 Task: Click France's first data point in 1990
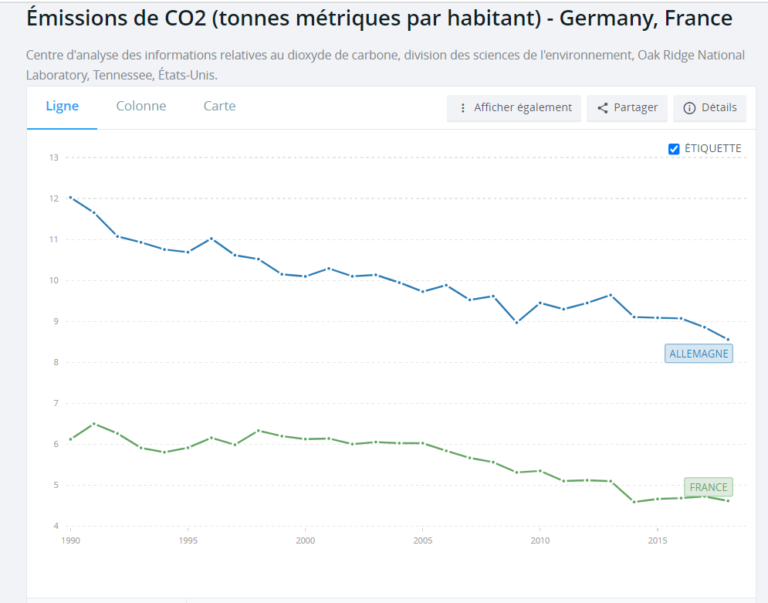coord(70,439)
